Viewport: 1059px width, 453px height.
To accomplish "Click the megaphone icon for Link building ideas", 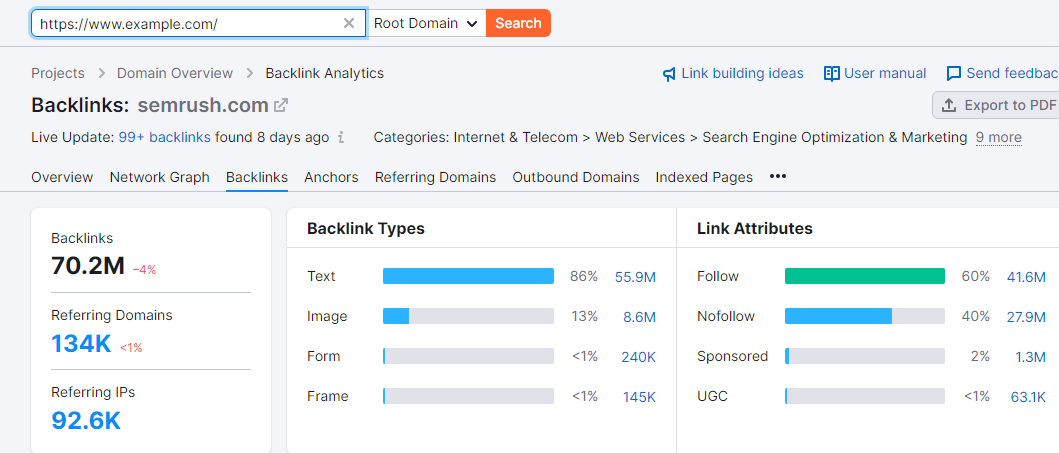I will 669,74.
